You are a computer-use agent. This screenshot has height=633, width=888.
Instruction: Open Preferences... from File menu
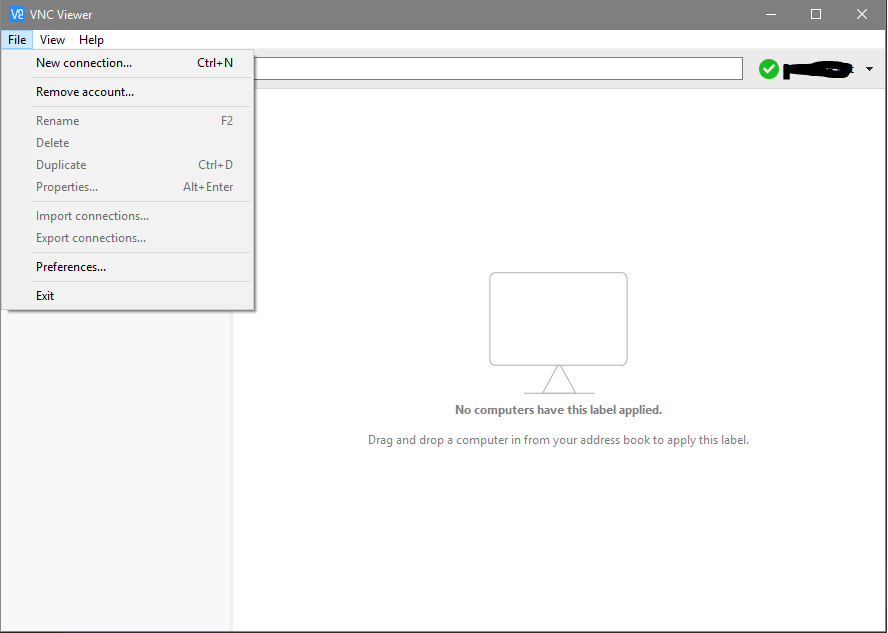(x=128, y=267)
